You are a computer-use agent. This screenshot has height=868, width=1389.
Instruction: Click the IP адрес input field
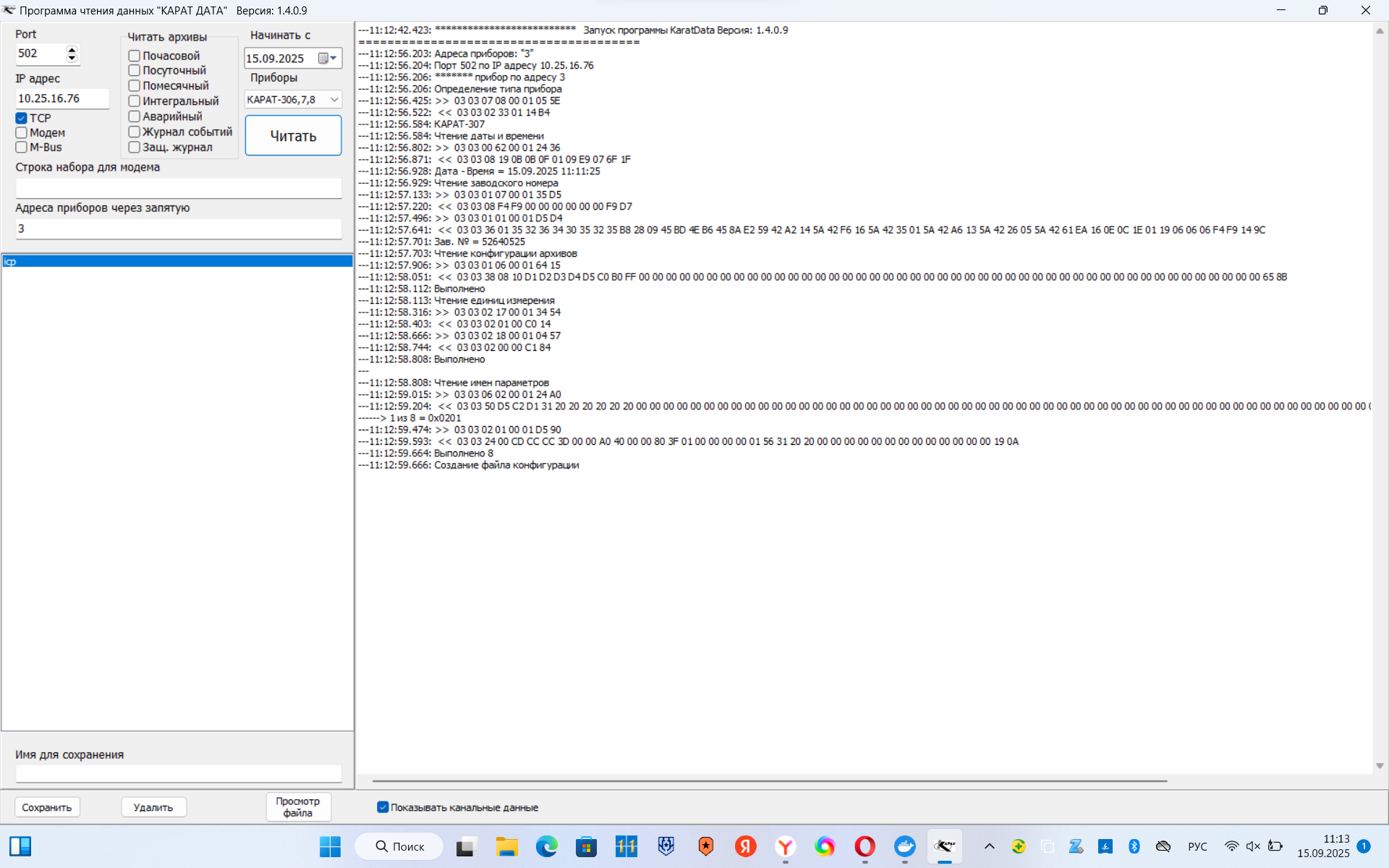[x=61, y=98]
